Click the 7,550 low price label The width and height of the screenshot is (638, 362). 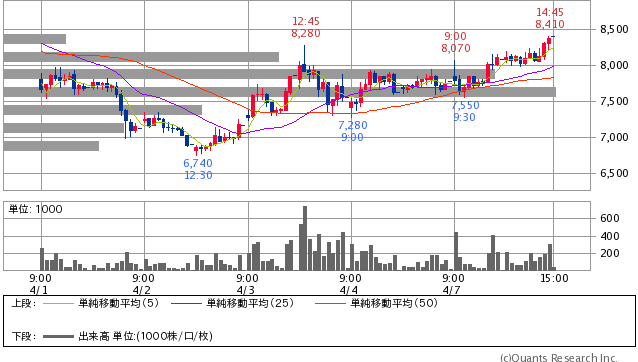465,105
